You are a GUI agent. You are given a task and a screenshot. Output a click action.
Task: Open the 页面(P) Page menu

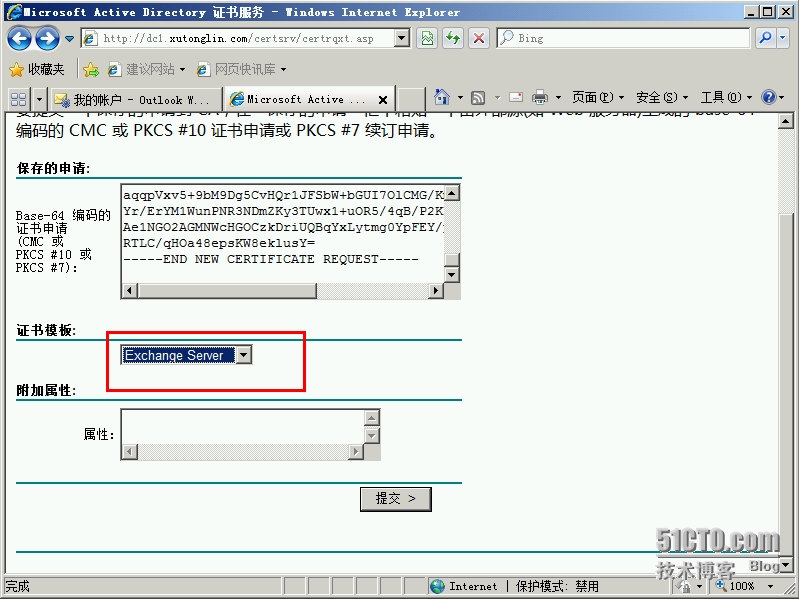pos(598,97)
